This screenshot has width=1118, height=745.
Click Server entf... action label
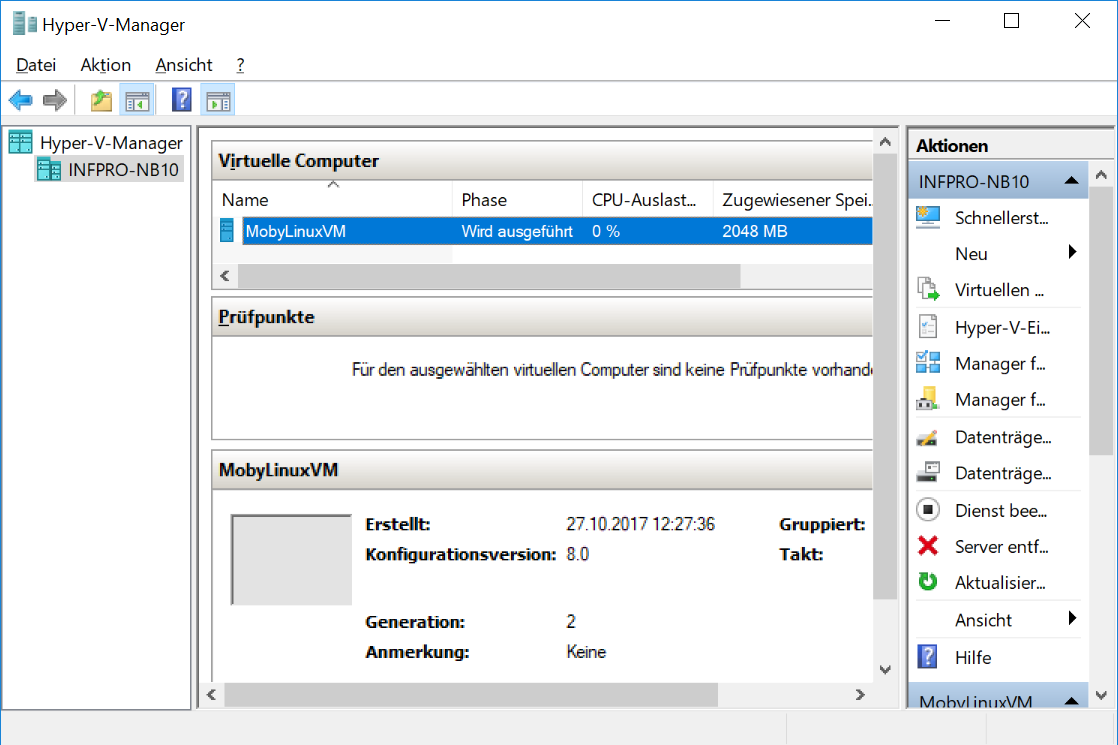(1002, 547)
